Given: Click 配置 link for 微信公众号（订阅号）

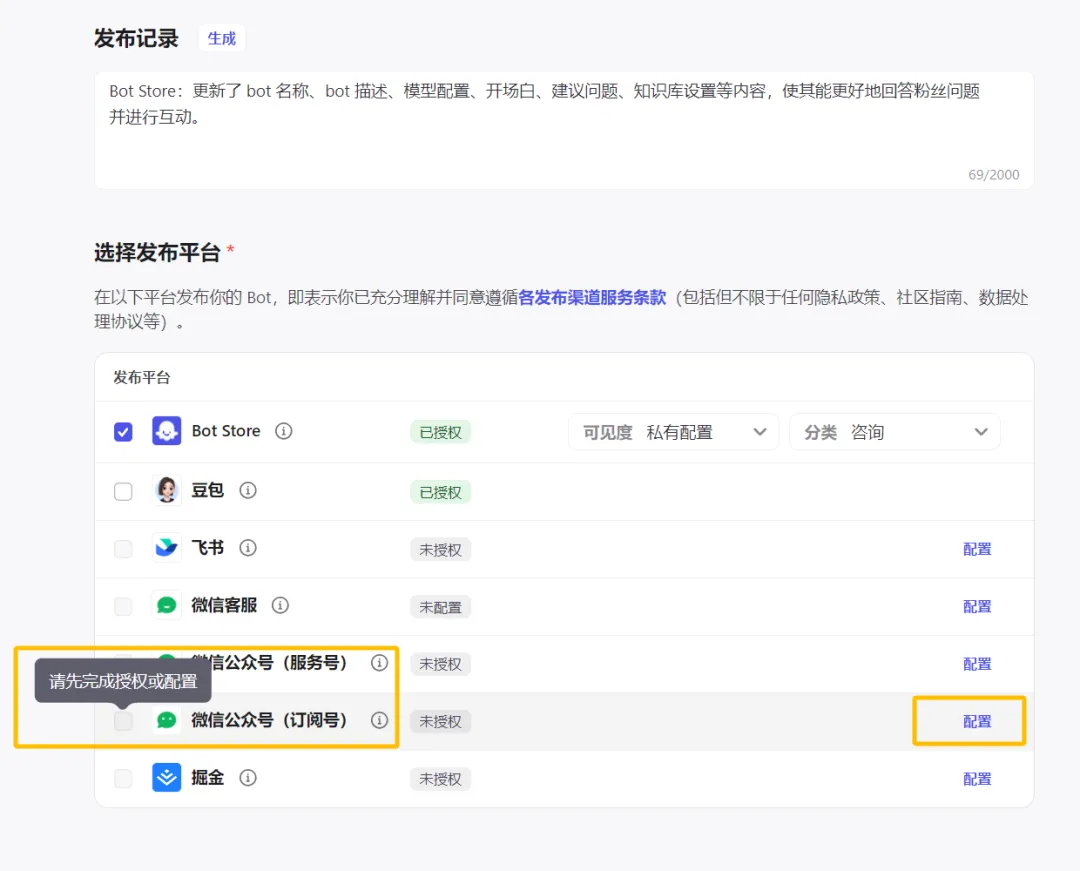Looking at the screenshot, I should tap(976, 721).
